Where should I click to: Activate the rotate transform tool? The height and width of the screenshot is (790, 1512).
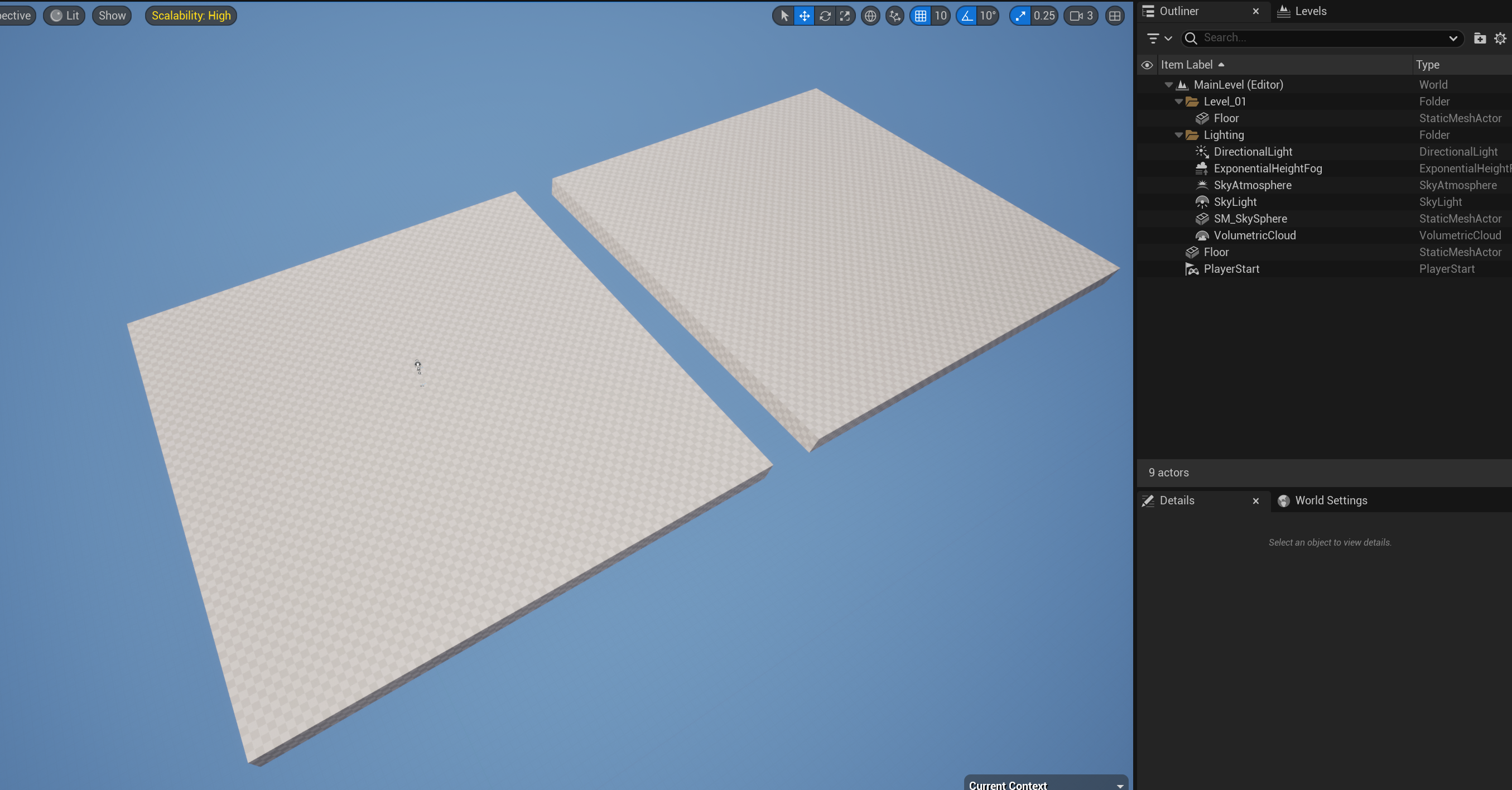tap(825, 16)
